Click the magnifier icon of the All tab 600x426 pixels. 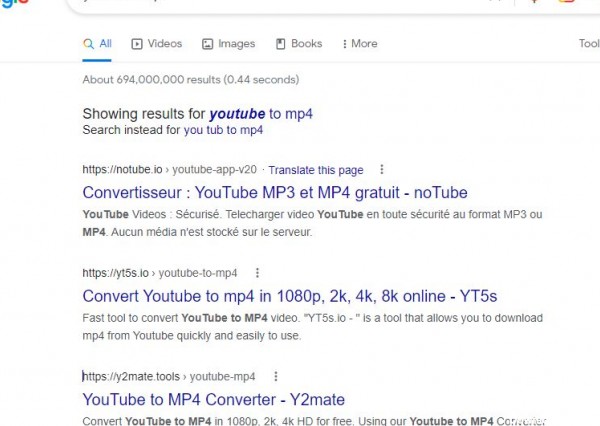click(x=89, y=44)
